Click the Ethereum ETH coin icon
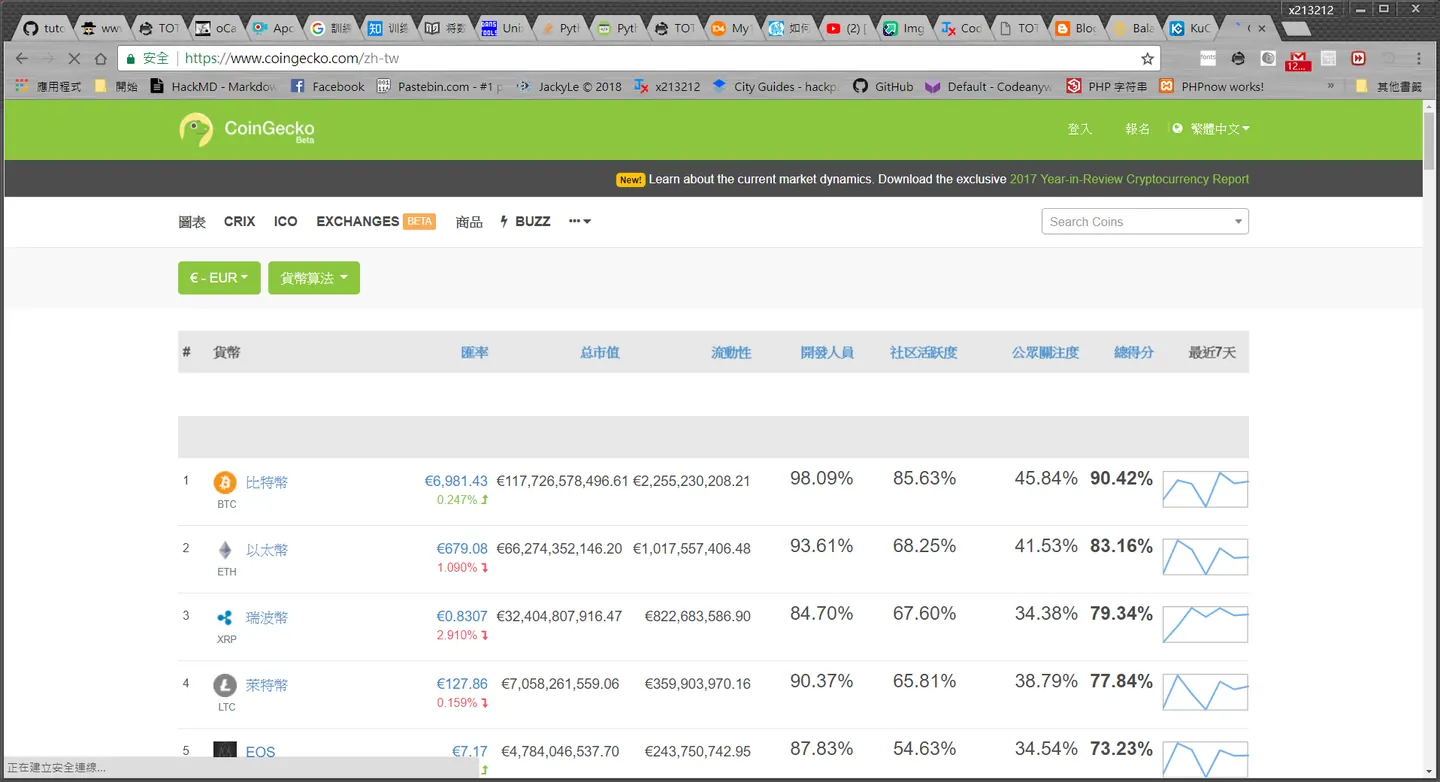 [225, 550]
